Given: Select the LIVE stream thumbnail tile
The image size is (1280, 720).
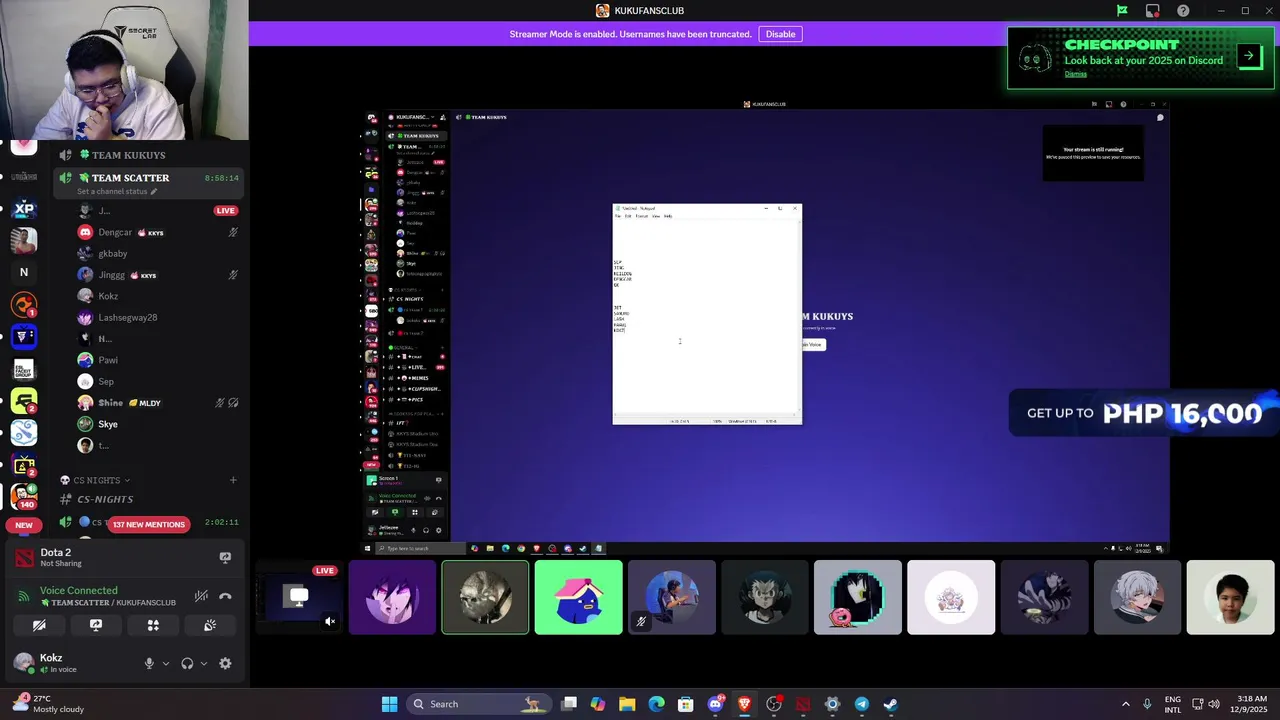Looking at the screenshot, I should tap(299, 598).
